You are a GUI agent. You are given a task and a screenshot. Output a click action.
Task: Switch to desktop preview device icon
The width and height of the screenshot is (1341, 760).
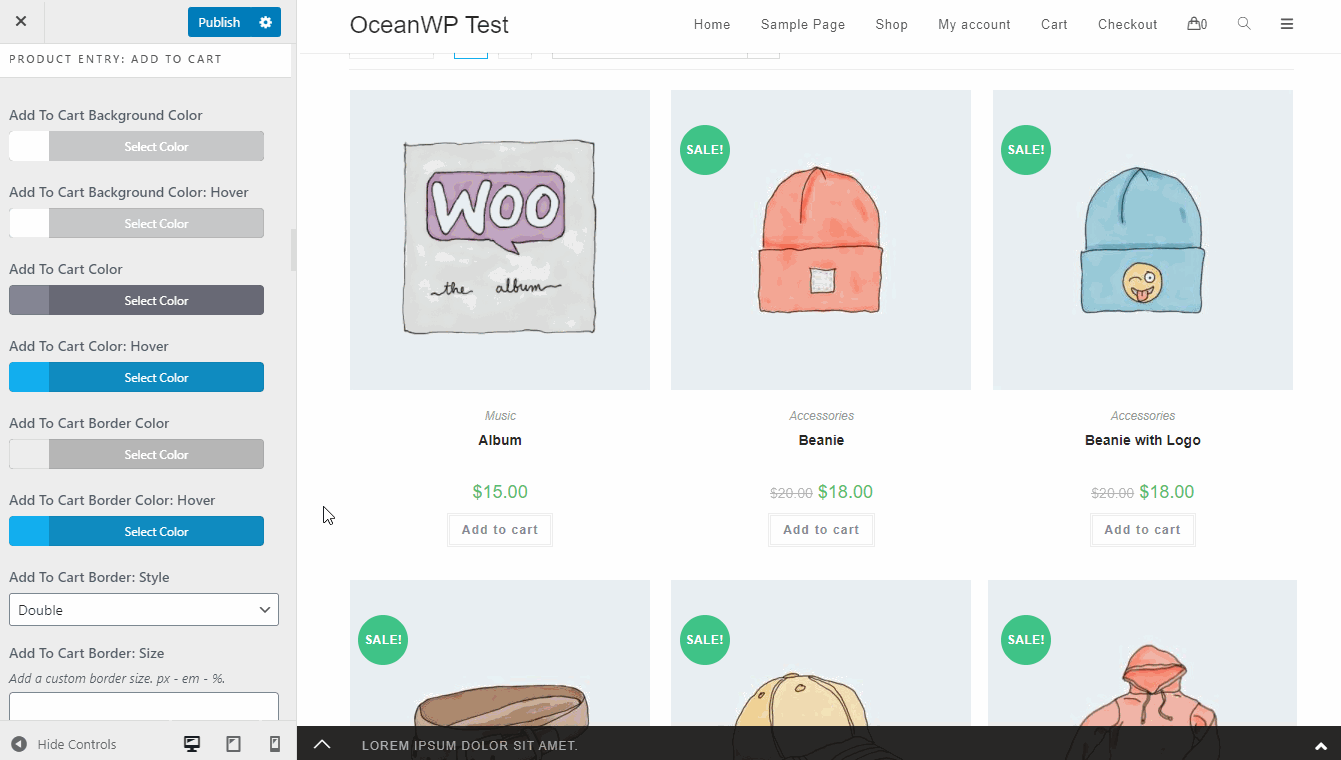[192, 744]
